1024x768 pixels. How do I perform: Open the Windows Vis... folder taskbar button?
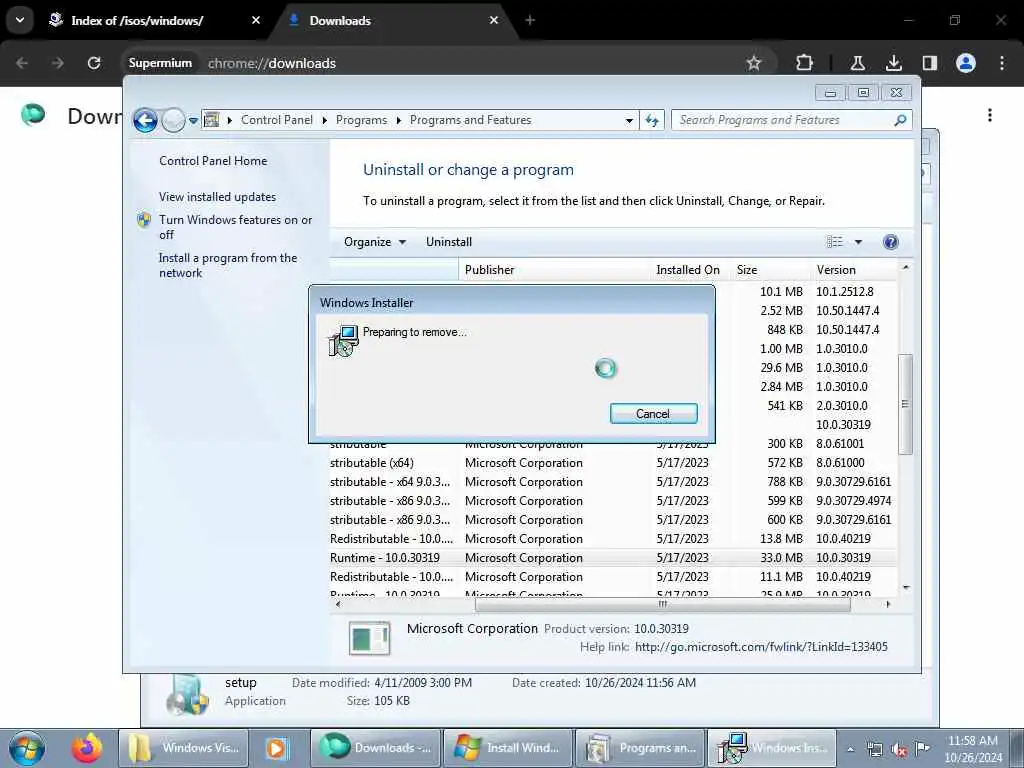pyautogui.click(x=184, y=748)
